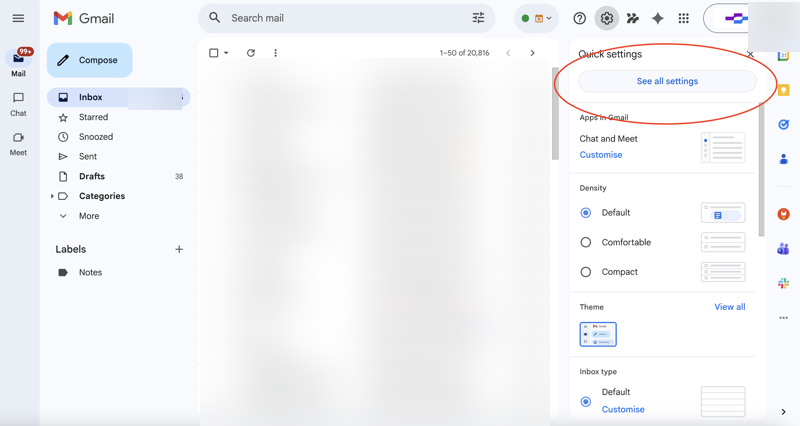The image size is (800, 426).
Task: Click the Settings gear icon
Action: point(607,18)
